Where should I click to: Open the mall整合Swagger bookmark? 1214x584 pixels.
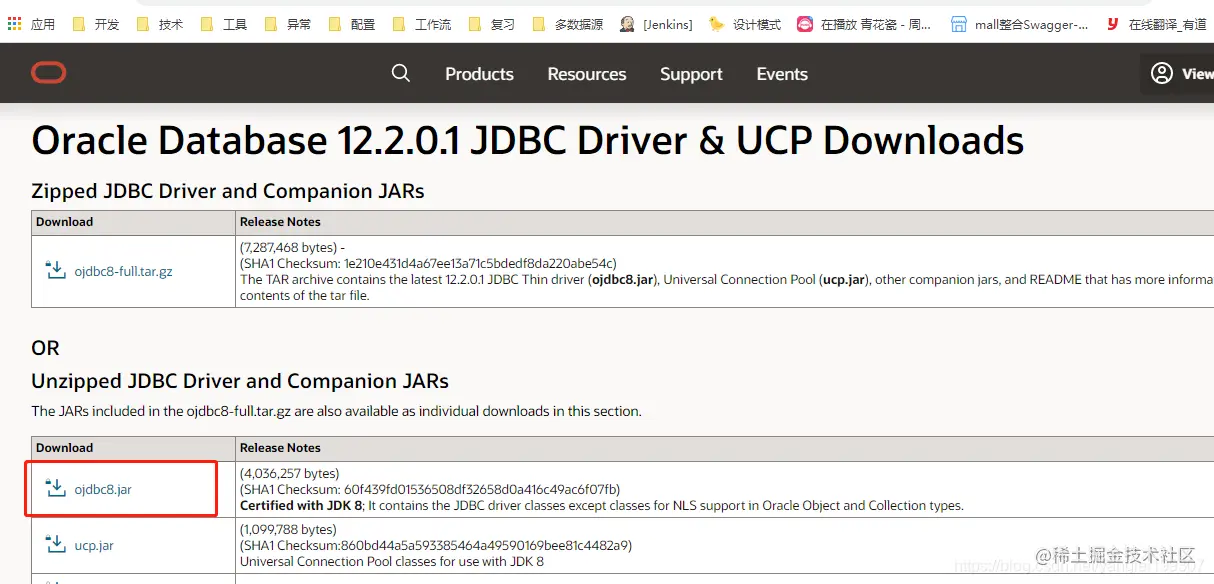pyautogui.click(x=1021, y=24)
